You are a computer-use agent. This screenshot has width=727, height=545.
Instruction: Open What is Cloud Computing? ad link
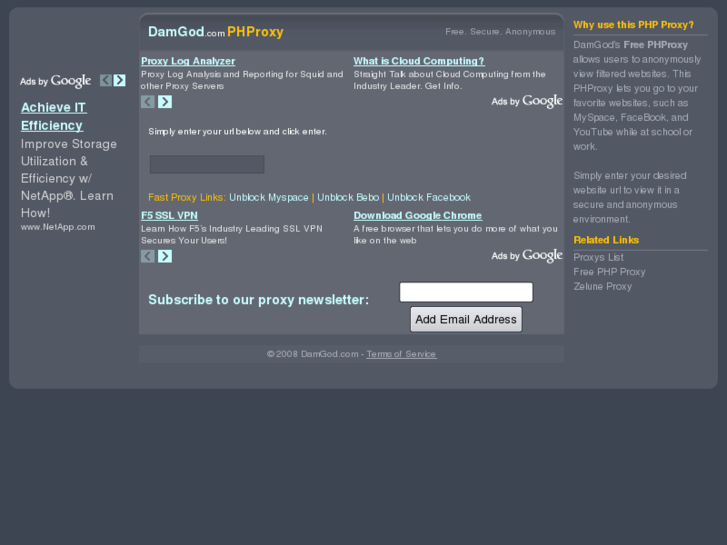tap(419, 61)
